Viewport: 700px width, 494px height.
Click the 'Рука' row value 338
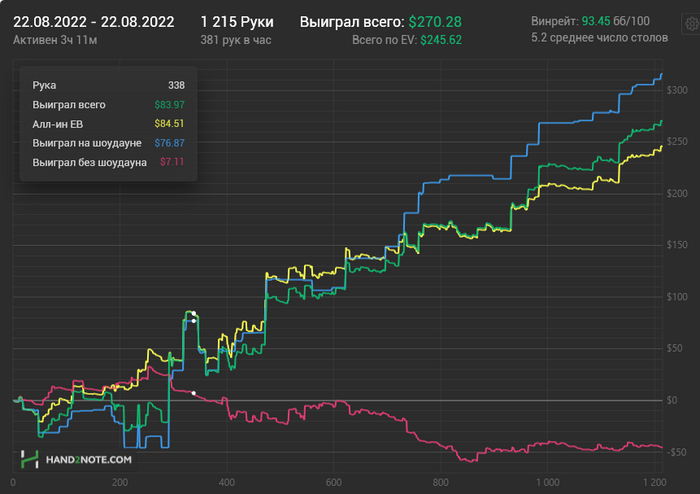pyautogui.click(x=176, y=85)
